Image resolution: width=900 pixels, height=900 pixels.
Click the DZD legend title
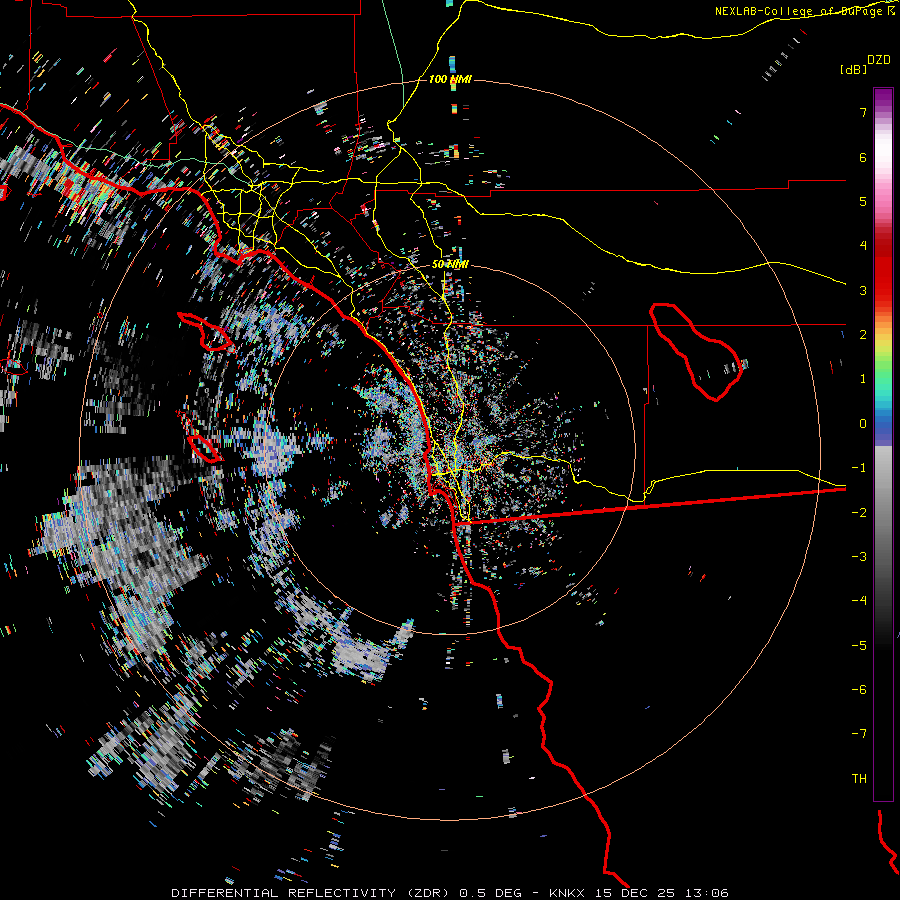[x=878, y=60]
